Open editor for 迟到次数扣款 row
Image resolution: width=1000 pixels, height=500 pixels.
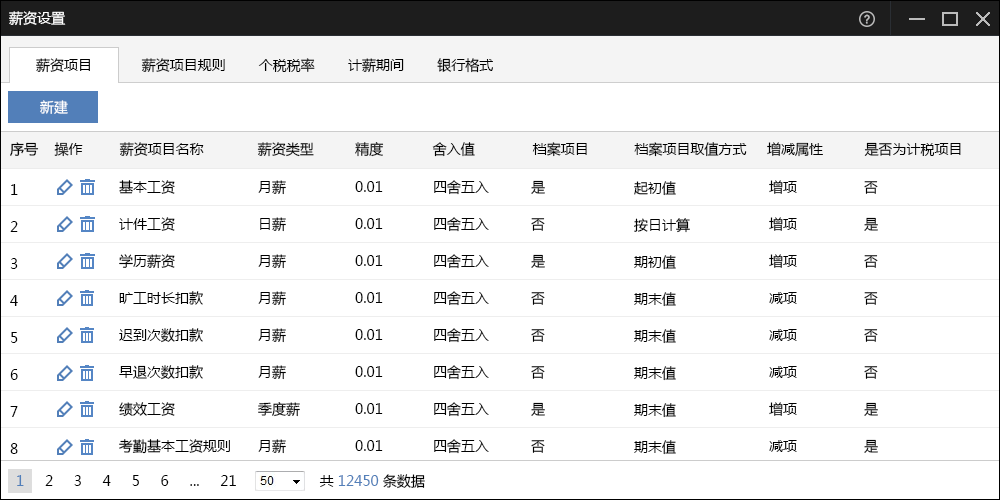coord(64,335)
